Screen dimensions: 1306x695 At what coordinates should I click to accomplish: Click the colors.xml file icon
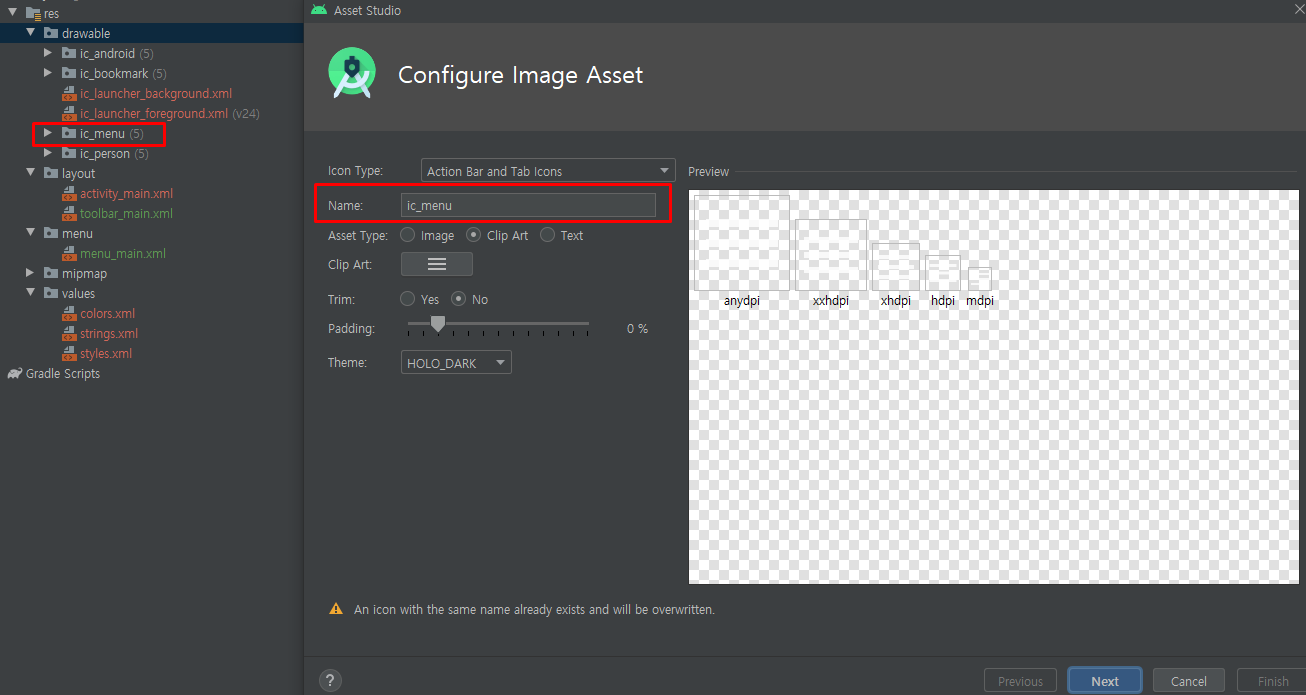pos(69,313)
